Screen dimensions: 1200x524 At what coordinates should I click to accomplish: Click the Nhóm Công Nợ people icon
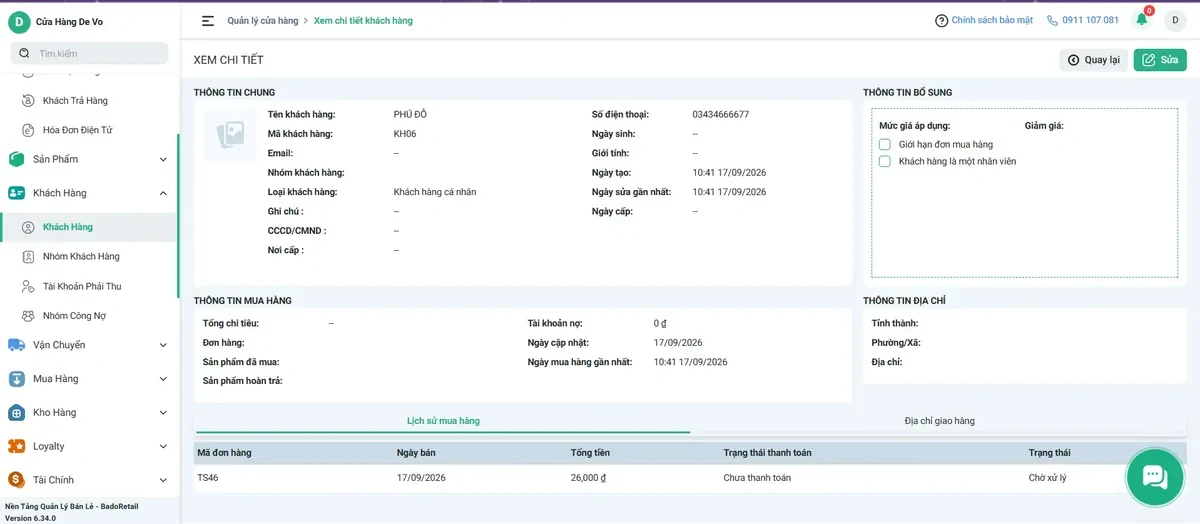[28, 316]
